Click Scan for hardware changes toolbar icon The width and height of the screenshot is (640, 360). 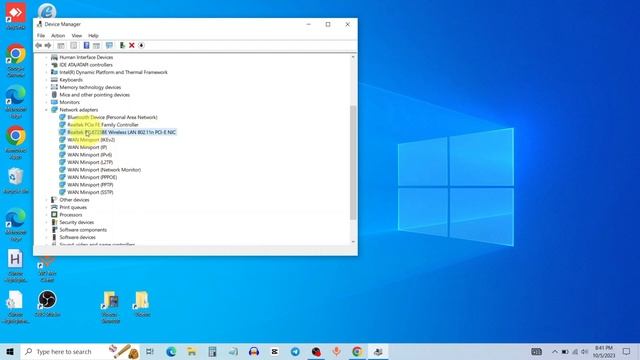coord(109,45)
